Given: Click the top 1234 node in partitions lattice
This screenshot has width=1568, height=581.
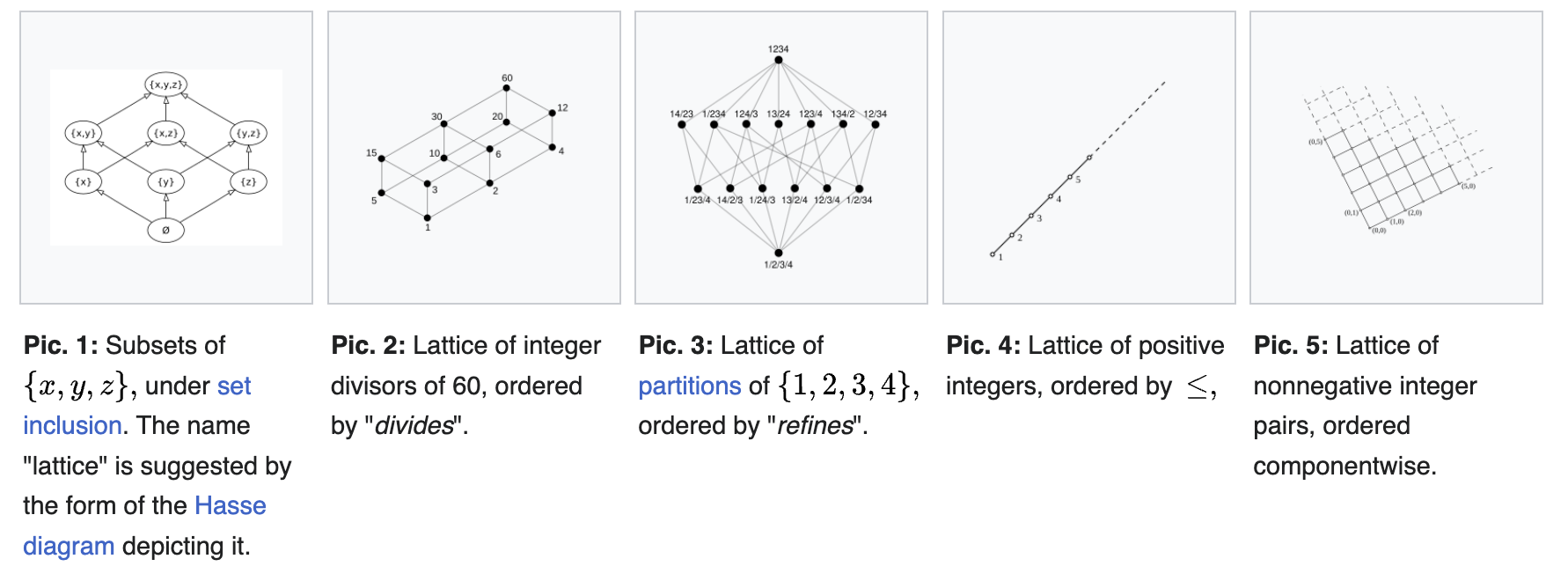Looking at the screenshot, I should pyautogui.click(x=779, y=59).
